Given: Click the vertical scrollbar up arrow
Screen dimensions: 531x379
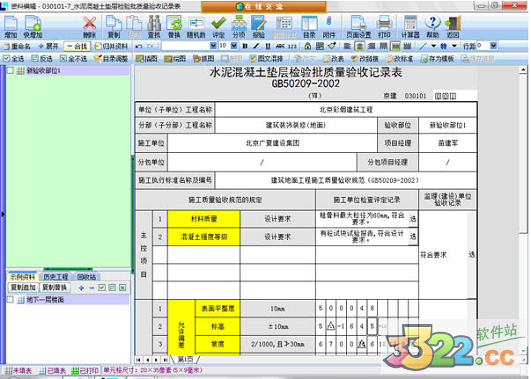Looking at the screenshot, I should (523, 70).
